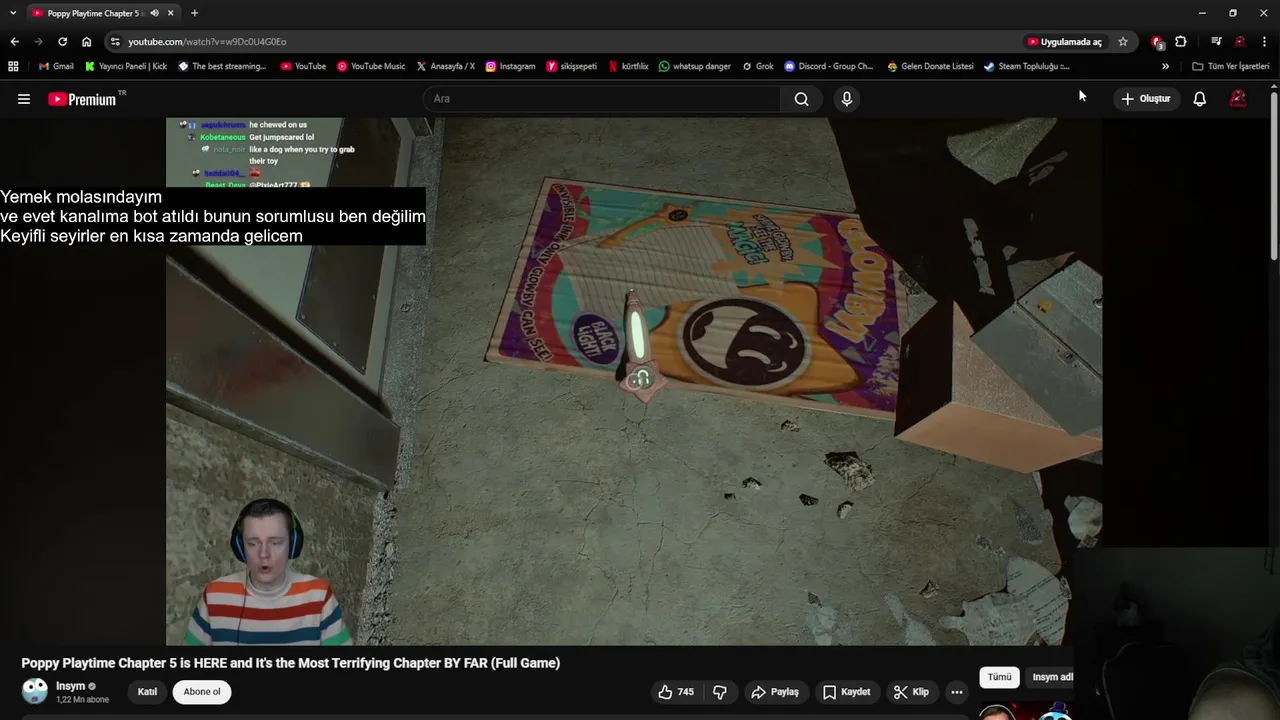Open Gelen Donate Listesi bookmark
This screenshot has width=1280, height=720.
pyautogui.click(x=930, y=66)
